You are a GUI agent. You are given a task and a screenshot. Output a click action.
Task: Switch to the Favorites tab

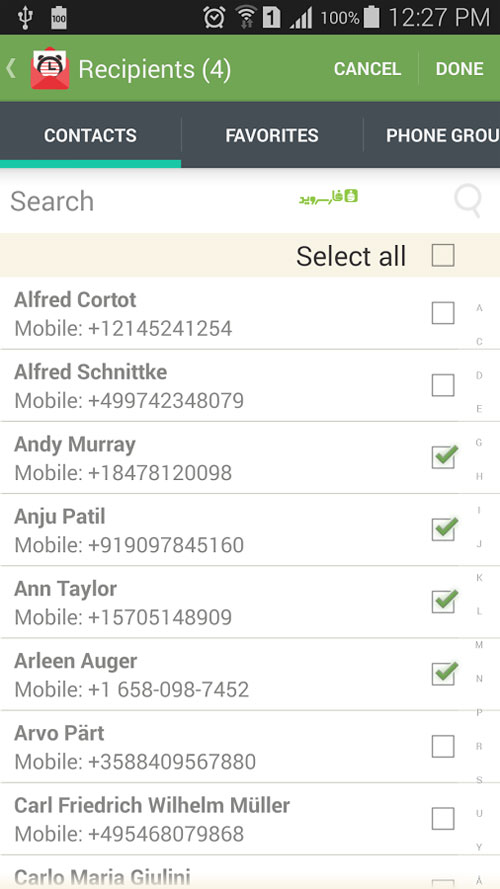(272, 136)
